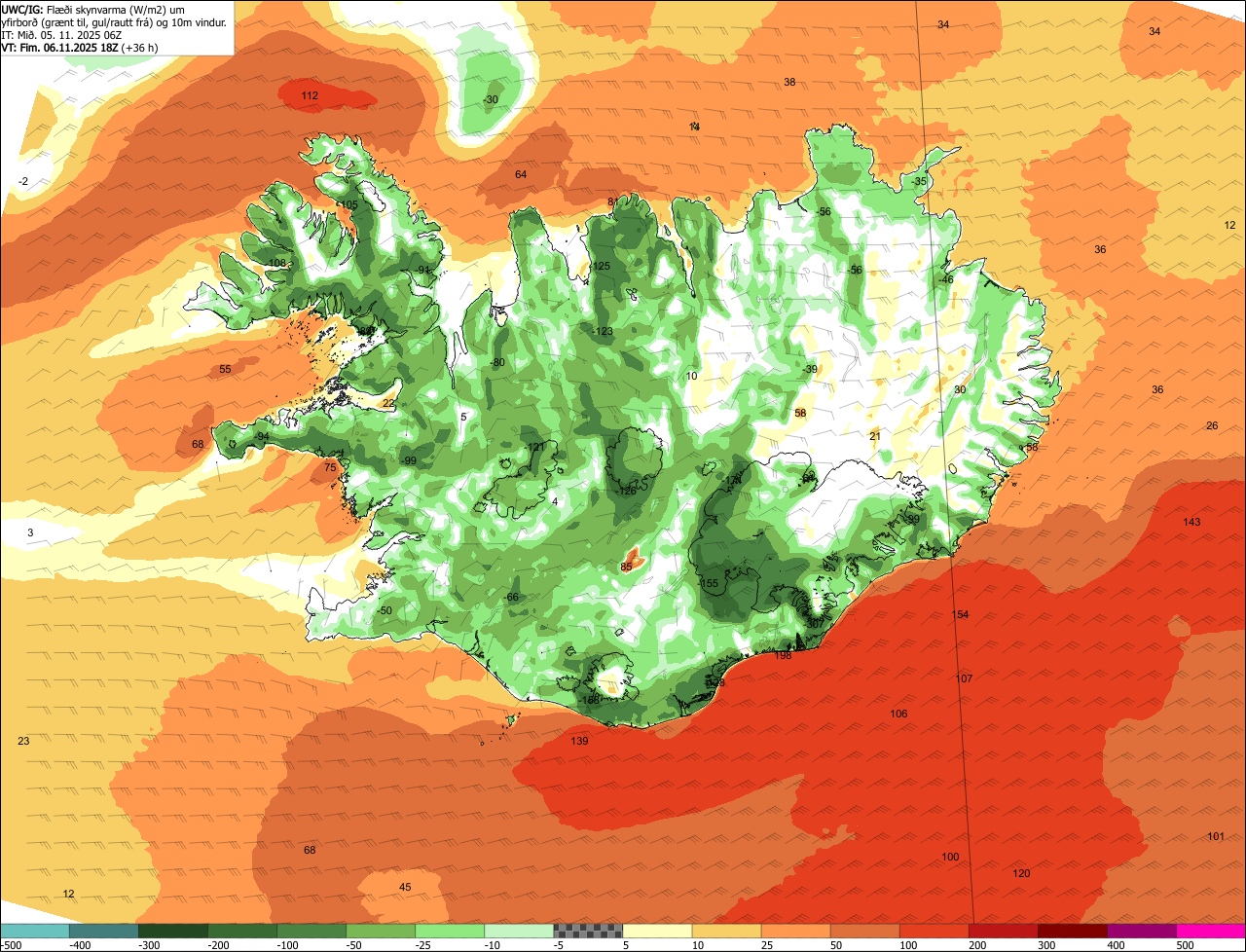Click map value 112 in red patch

coord(310,95)
